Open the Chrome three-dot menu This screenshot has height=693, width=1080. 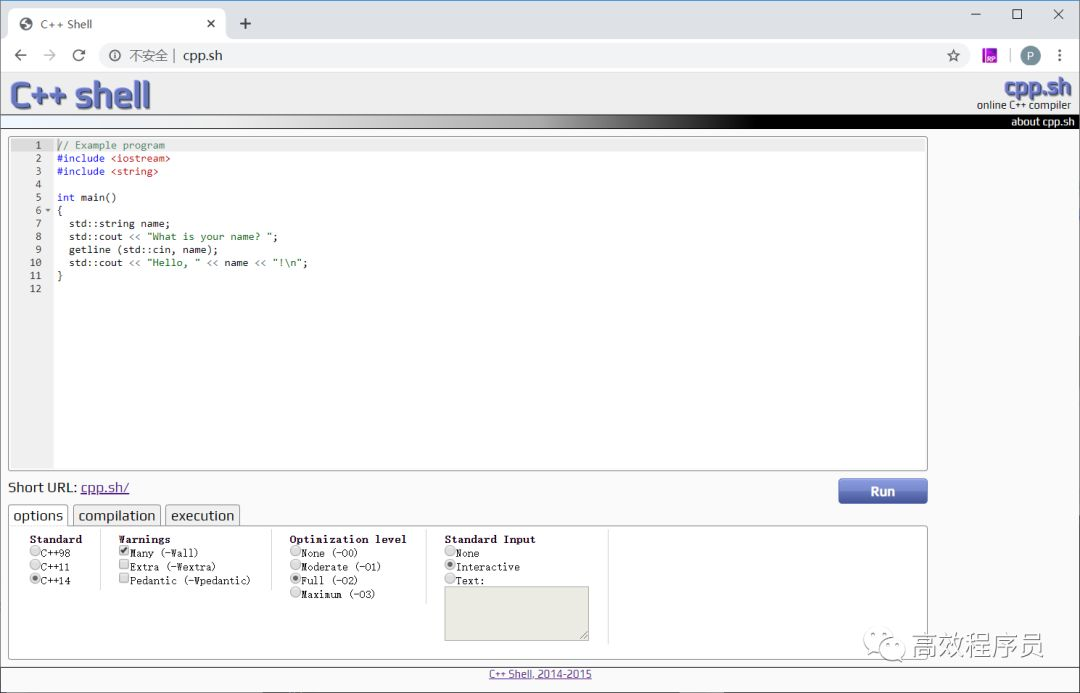pyautogui.click(x=1059, y=56)
